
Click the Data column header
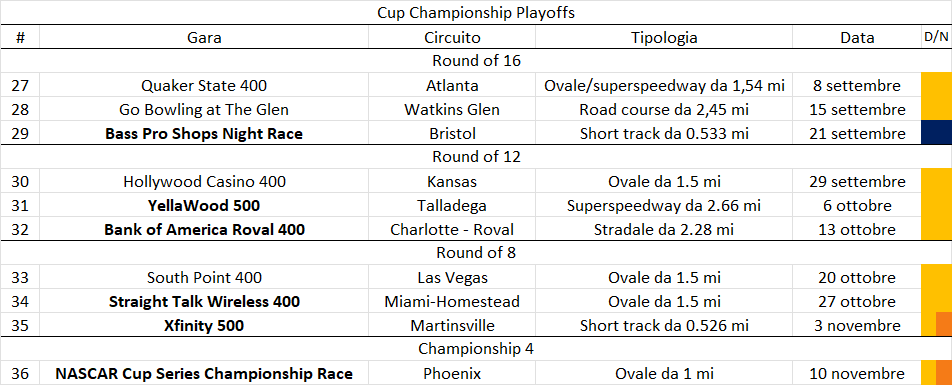(857, 37)
